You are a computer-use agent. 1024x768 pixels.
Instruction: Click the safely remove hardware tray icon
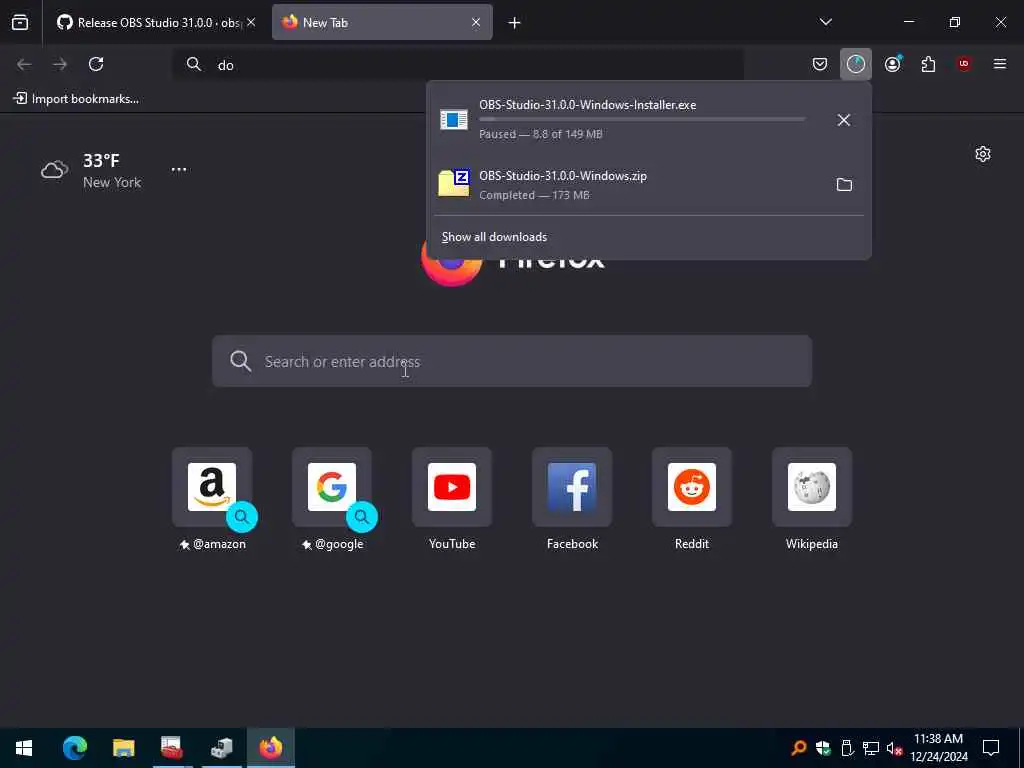coord(847,748)
